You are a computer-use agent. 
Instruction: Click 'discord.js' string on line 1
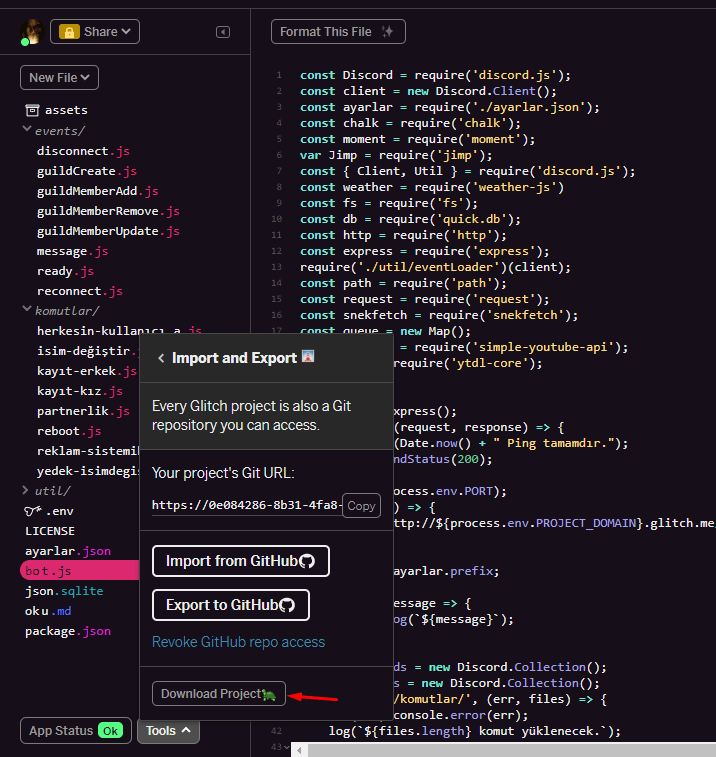click(x=514, y=75)
